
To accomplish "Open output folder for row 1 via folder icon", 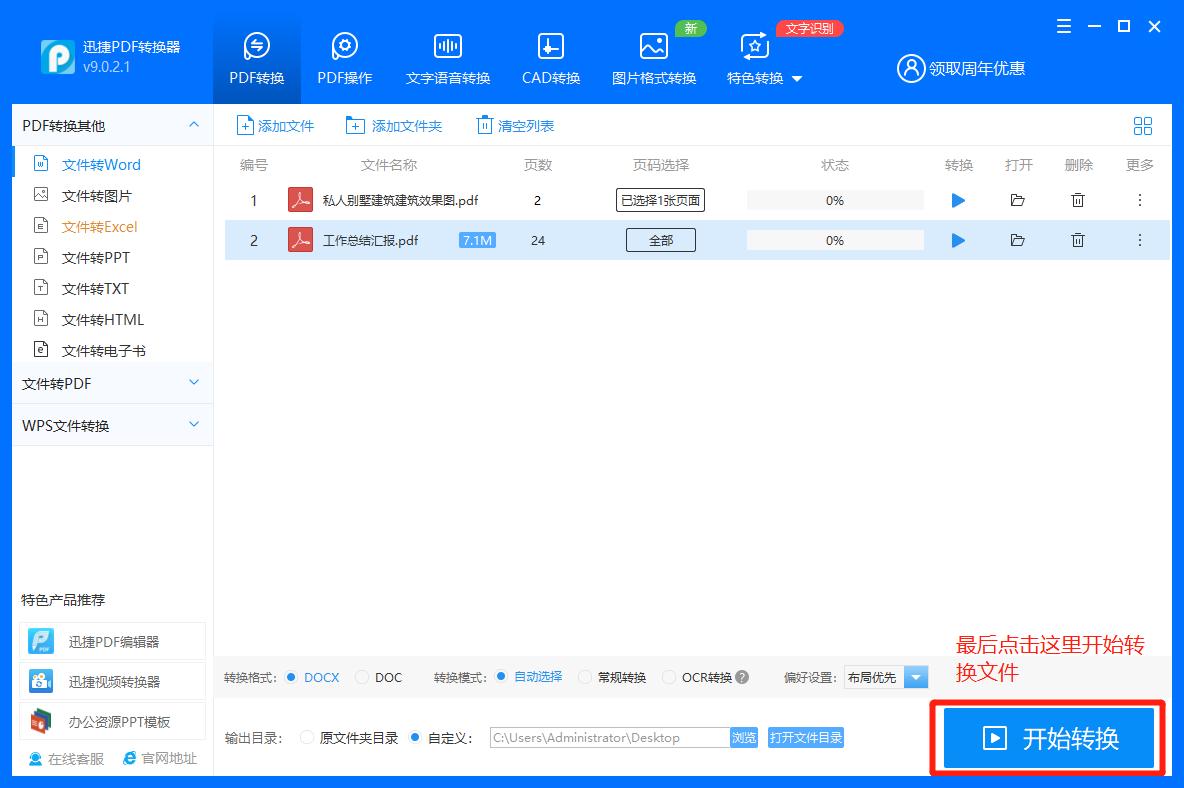I will tap(1018, 199).
